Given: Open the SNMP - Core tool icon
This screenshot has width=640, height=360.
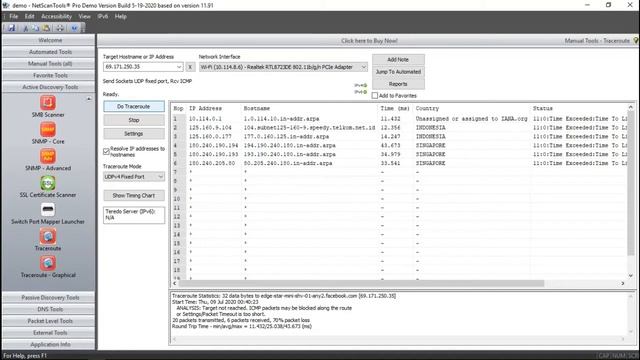Looking at the screenshot, I should point(48,129).
